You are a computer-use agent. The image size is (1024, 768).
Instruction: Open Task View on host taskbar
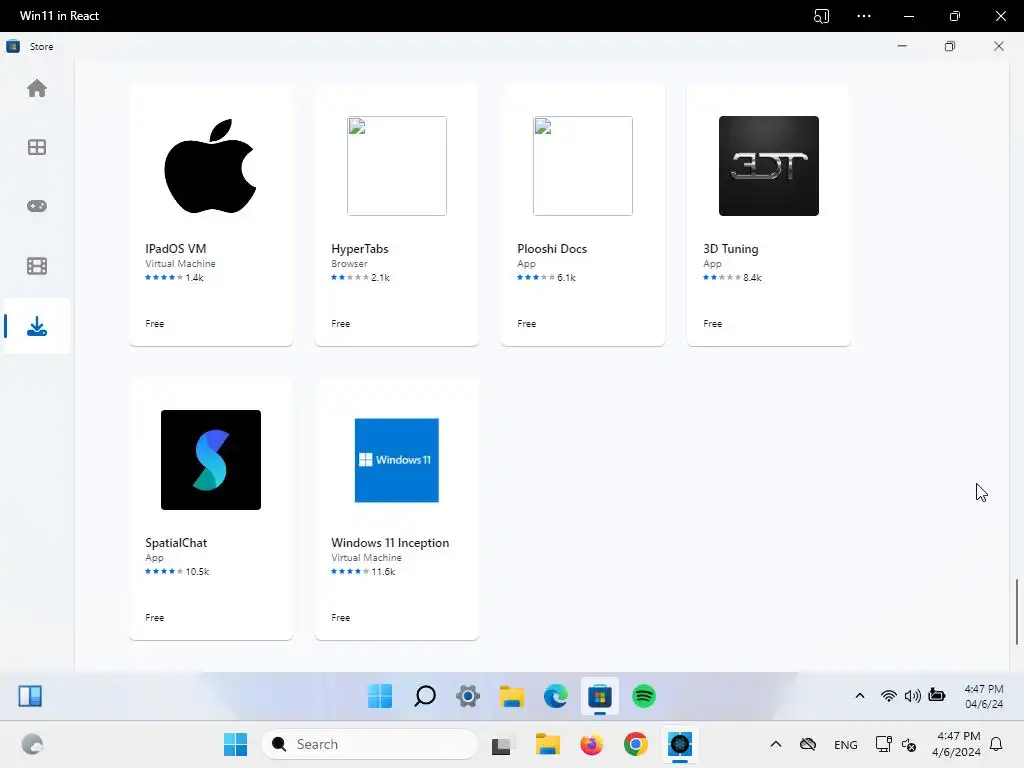tap(501, 744)
